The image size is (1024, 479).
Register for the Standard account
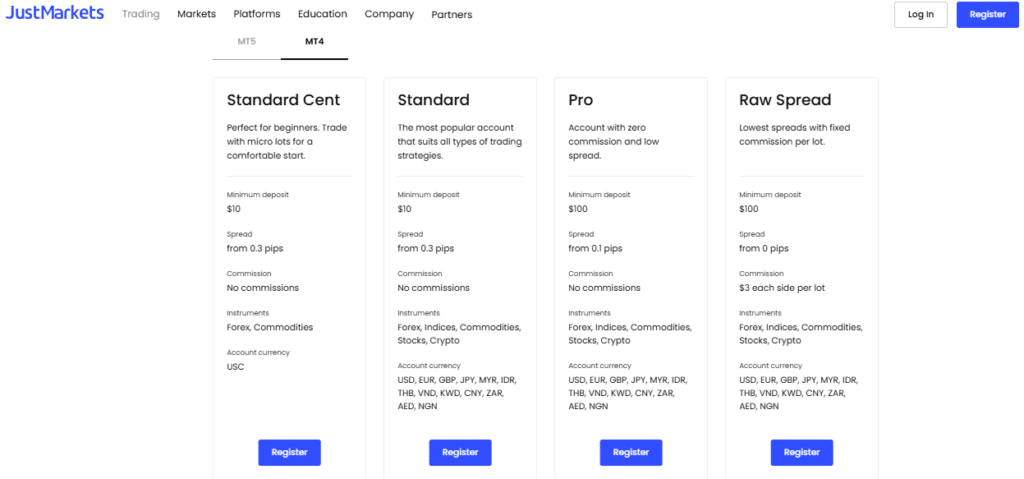pyautogui.click(x=460, y=452)
